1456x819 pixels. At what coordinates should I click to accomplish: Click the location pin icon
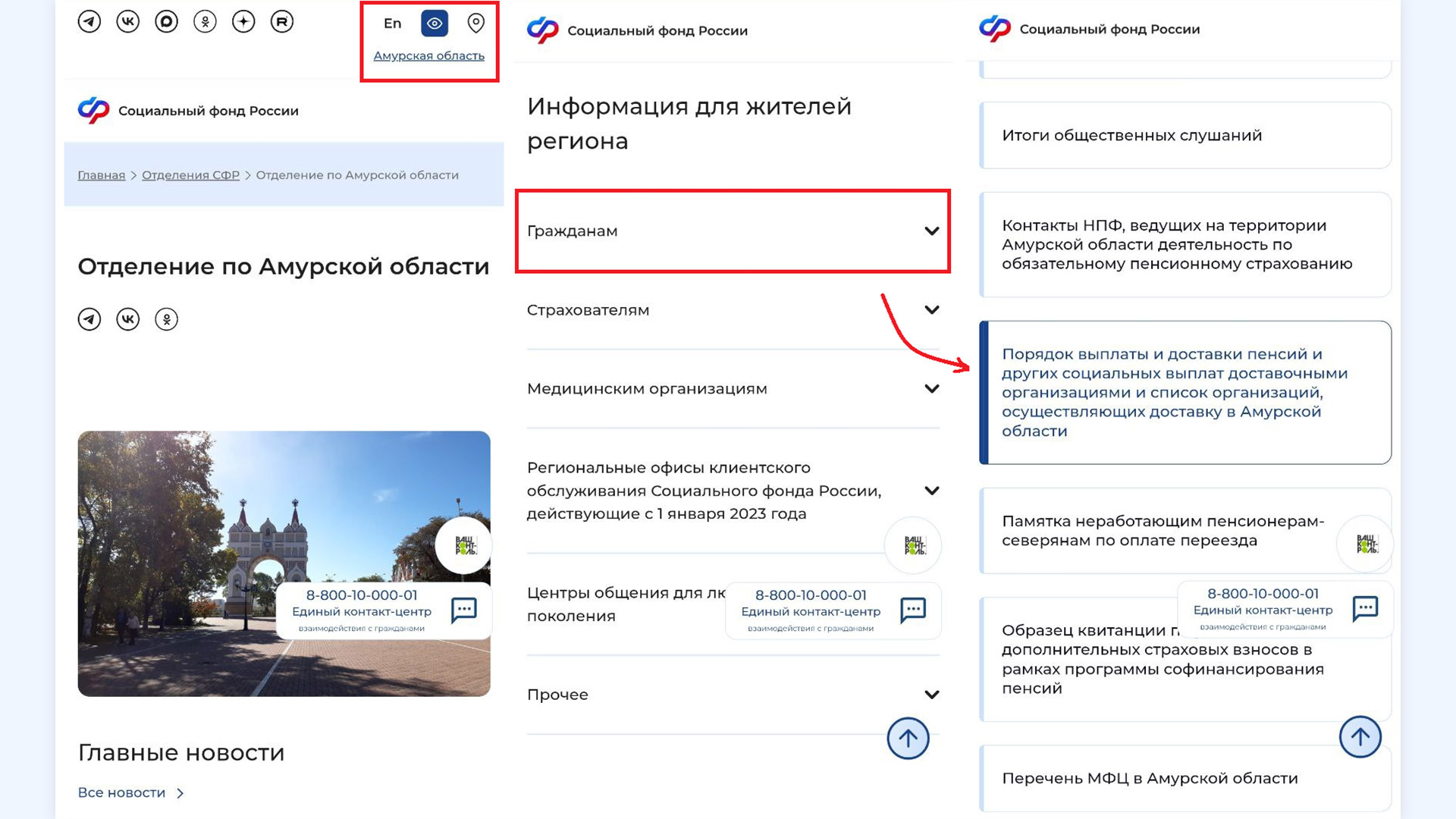[x=475, y=24]
